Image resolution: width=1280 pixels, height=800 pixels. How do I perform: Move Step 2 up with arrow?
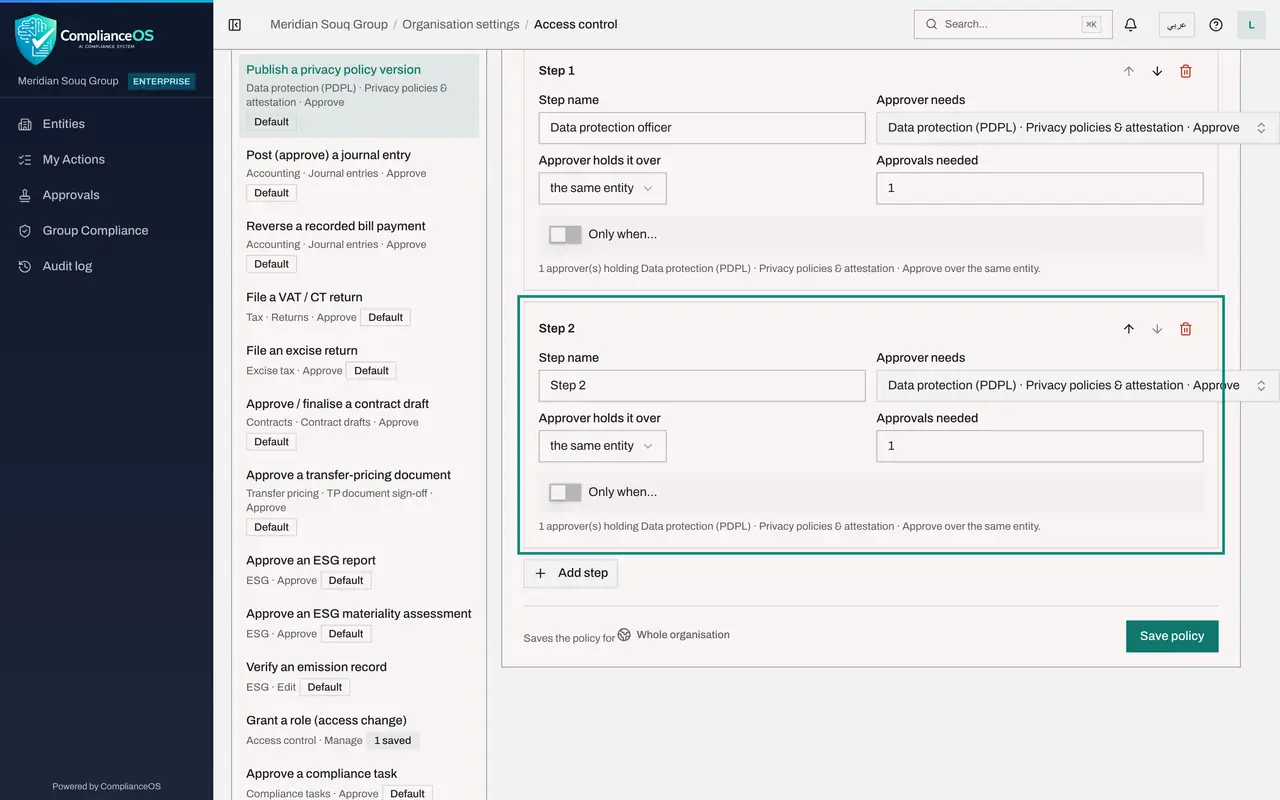1129,329
